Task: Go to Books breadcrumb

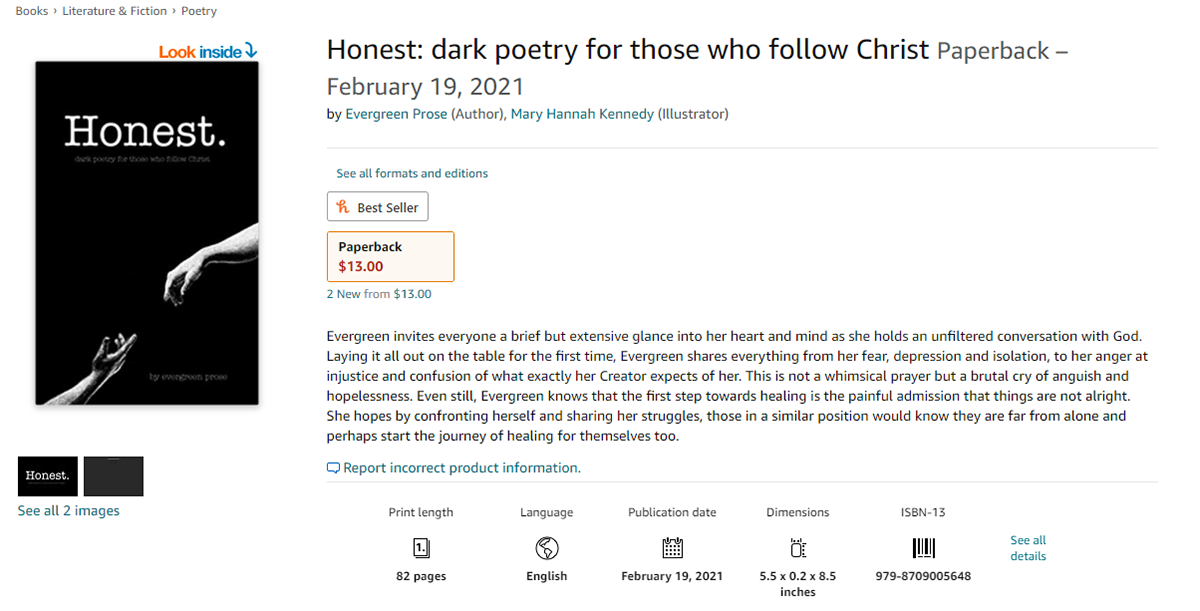Action: pyautogui.click(x=32, y=11)
